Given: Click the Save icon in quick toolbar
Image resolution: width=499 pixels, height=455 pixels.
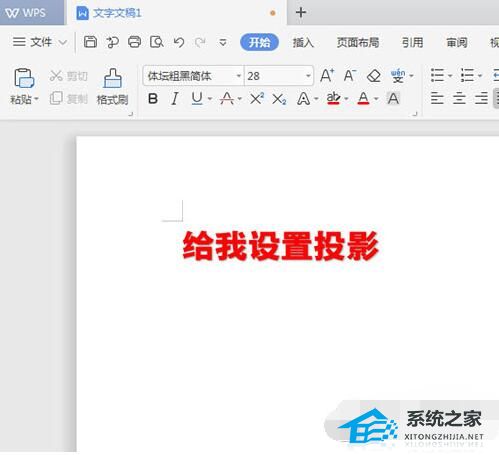Looking at the screenshot, I should [x=90, y=42].
